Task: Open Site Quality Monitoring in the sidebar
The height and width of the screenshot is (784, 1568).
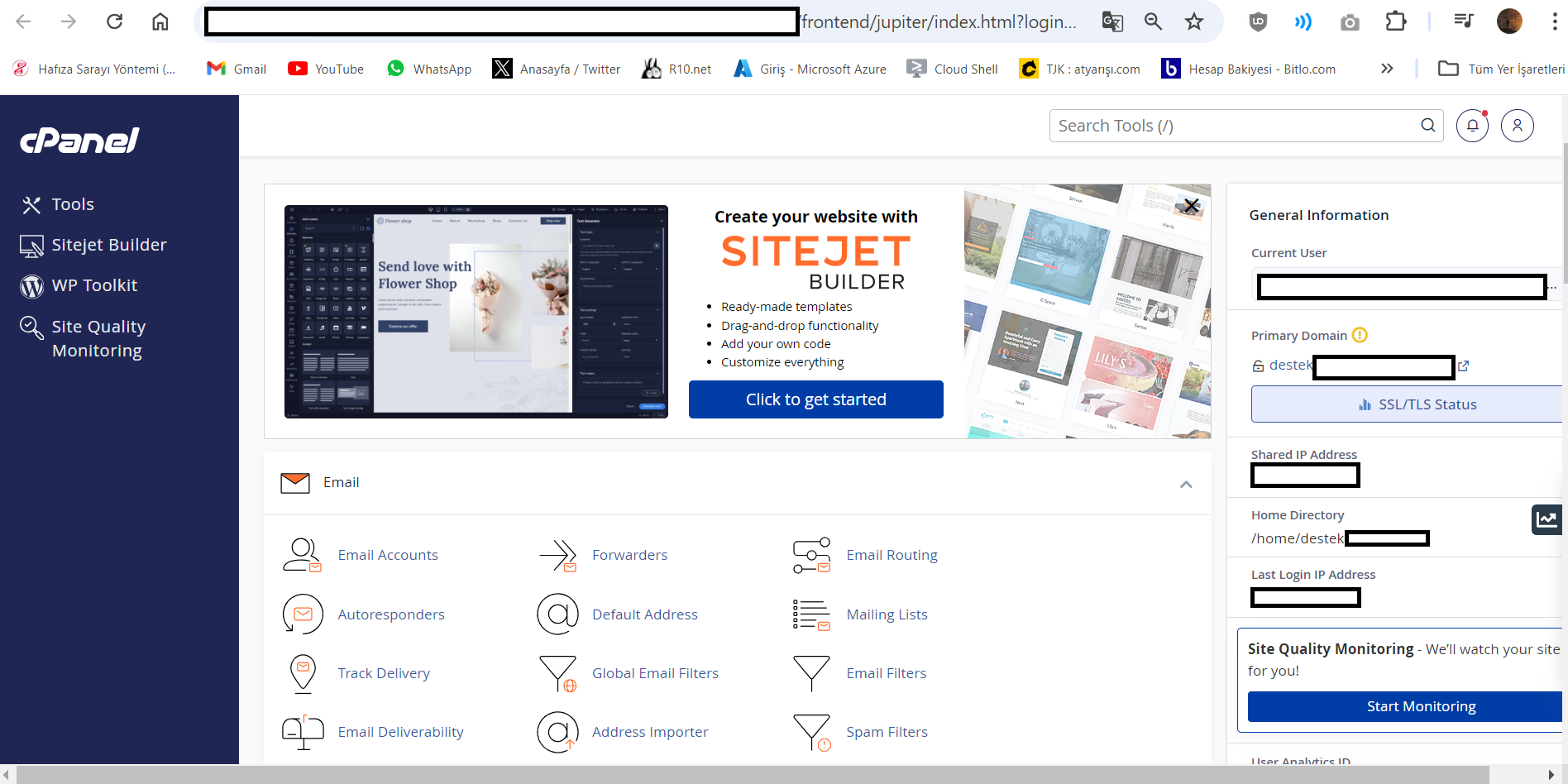Action: point(83,338)
